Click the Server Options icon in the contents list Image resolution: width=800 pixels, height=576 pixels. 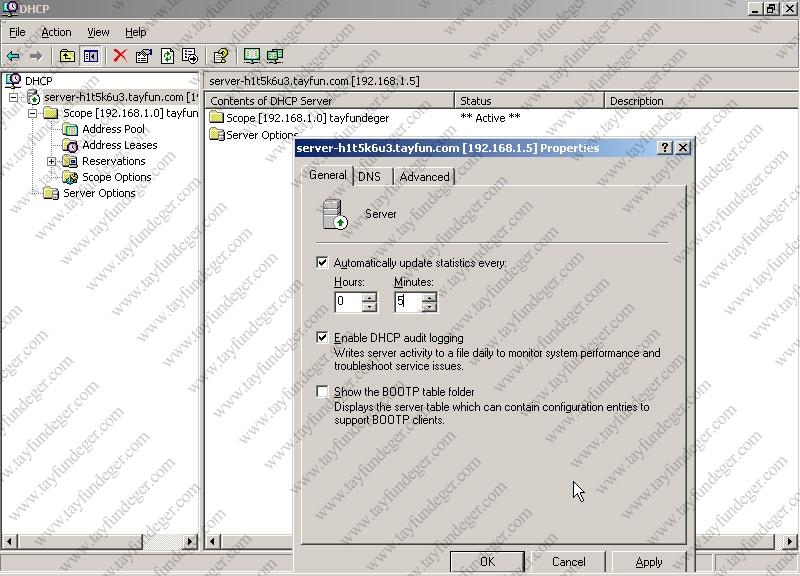217,135
